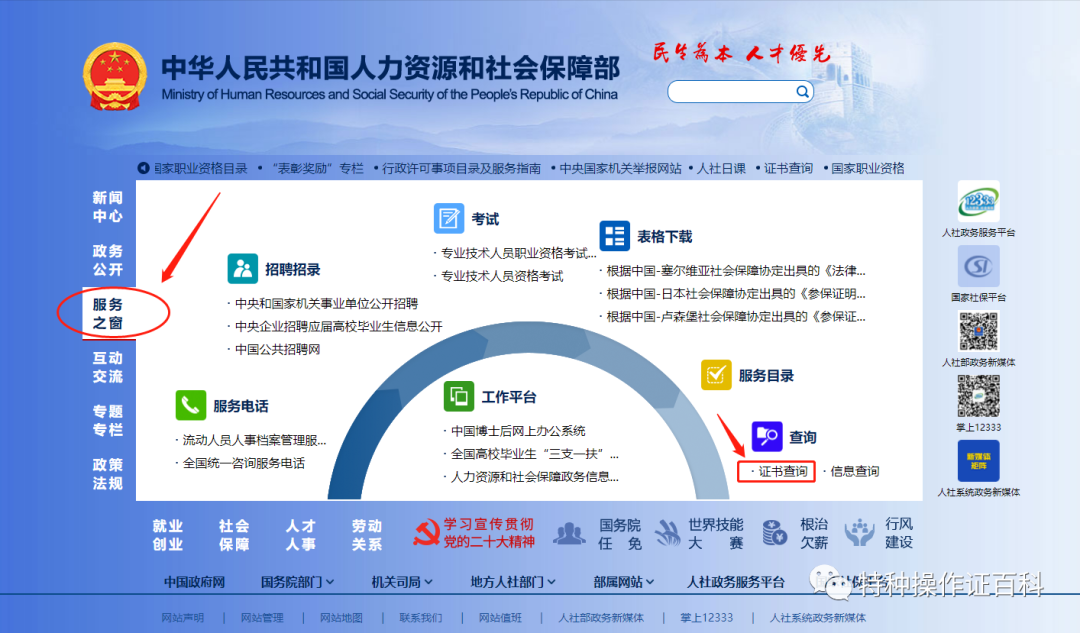Select the 服务之窗 side tab

108,313
